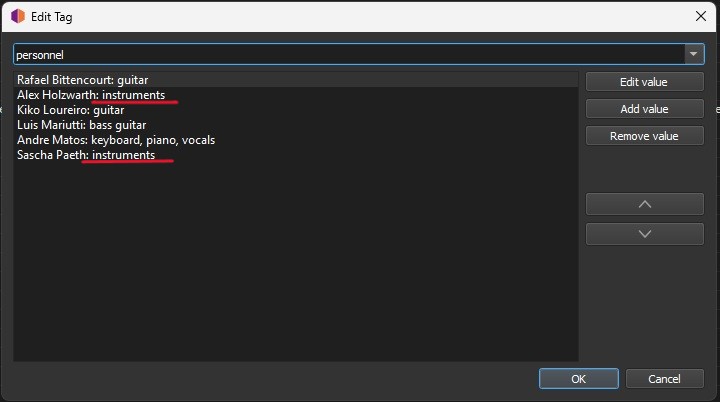Select the Kiko Loureiro: guitar entry
Image resolution: width=720 pixels, height=402 pixels.
[70, 109]
